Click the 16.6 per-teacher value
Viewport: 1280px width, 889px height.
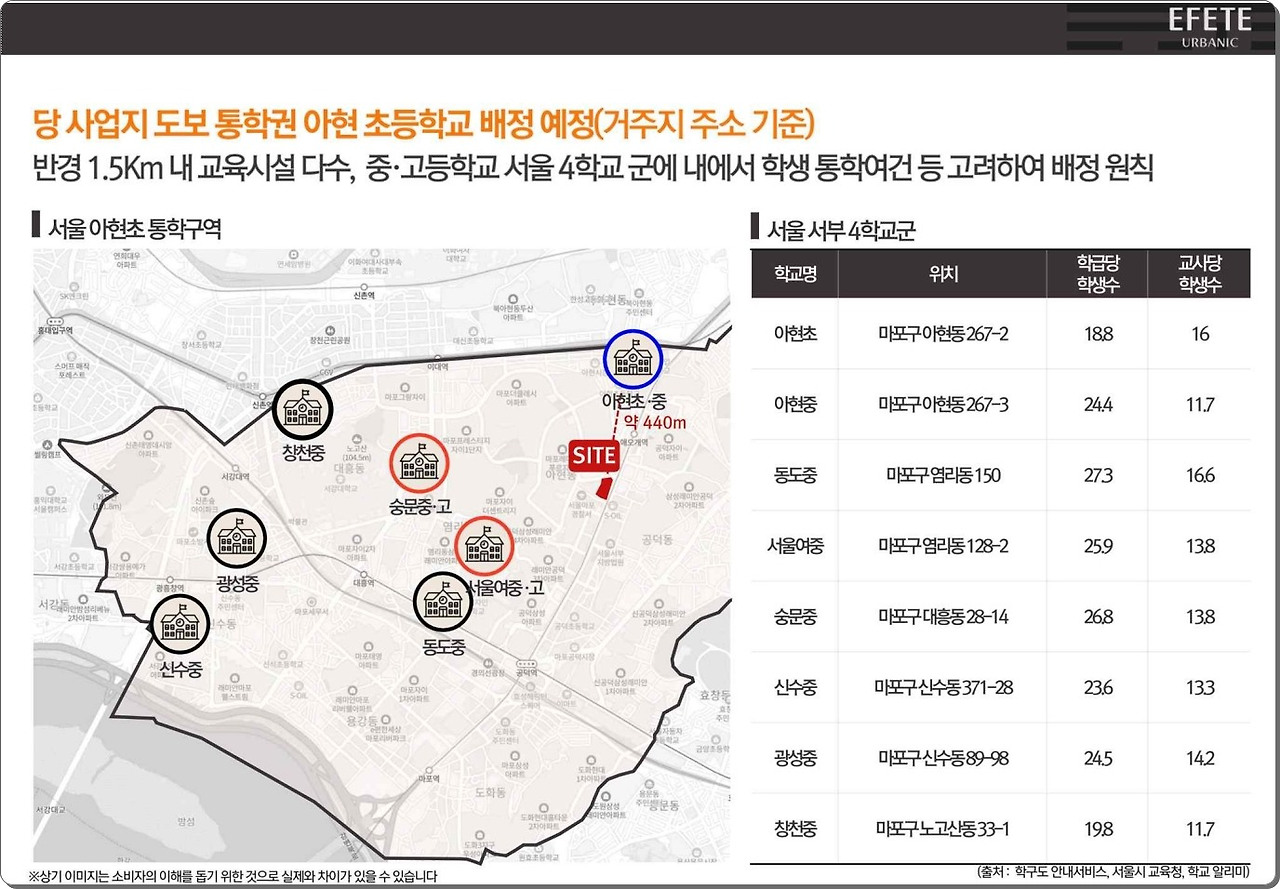[1200, 475]
